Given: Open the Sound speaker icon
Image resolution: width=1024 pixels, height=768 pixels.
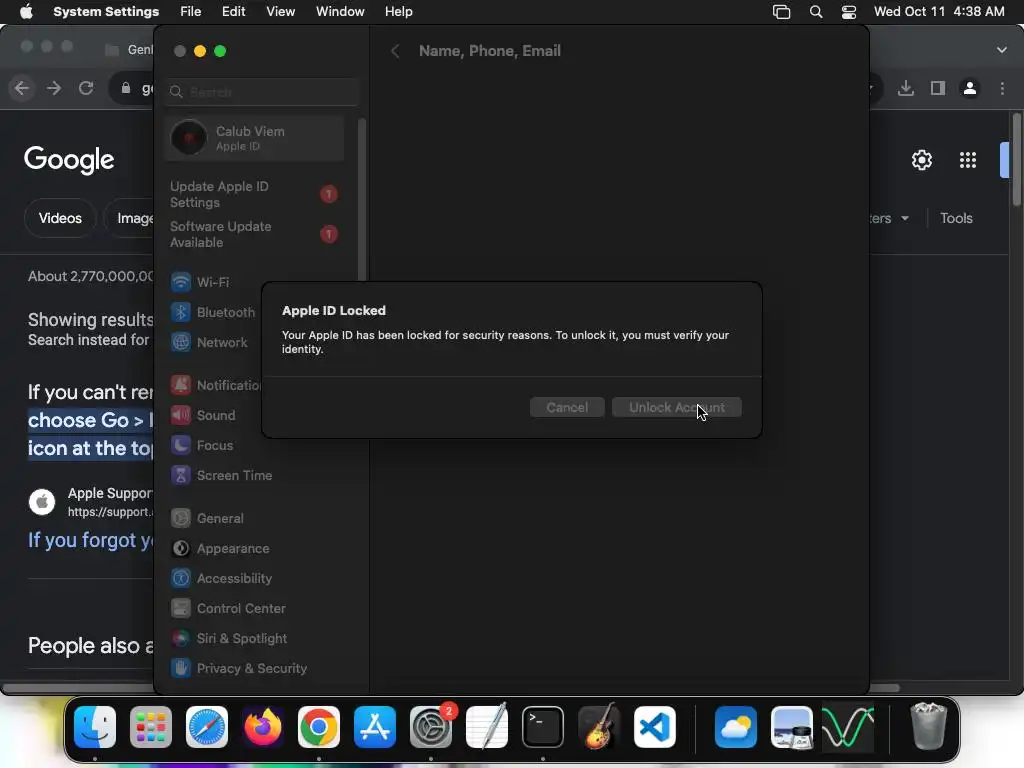Looking at the screenshot, I should pyautogui.click(x=181, y=415).
